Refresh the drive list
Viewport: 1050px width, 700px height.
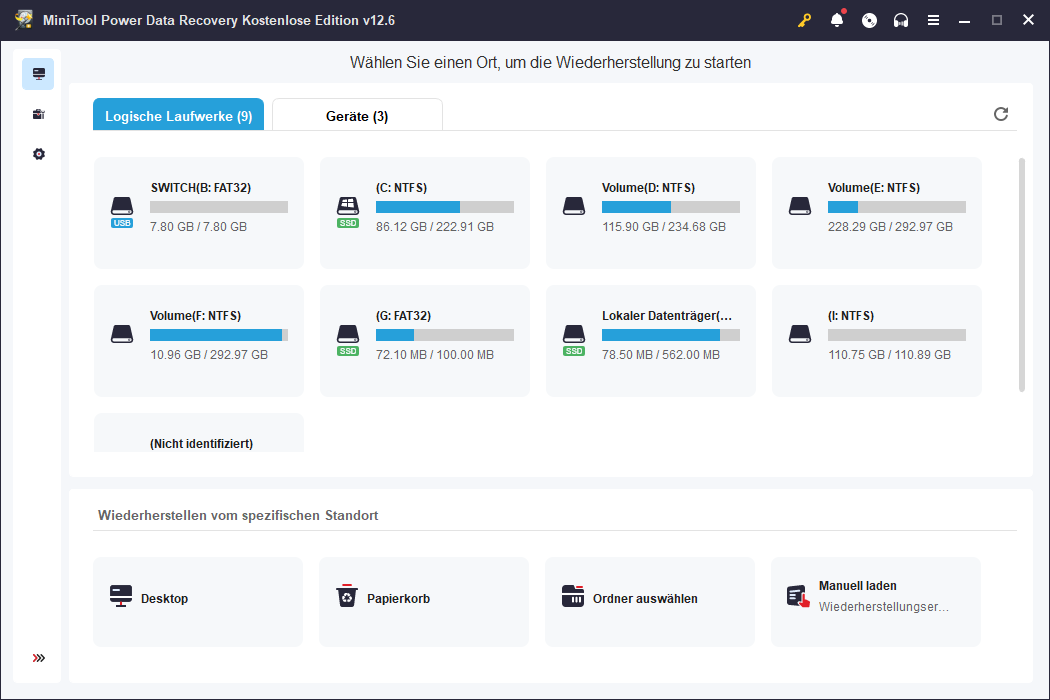pos(1001,114)
